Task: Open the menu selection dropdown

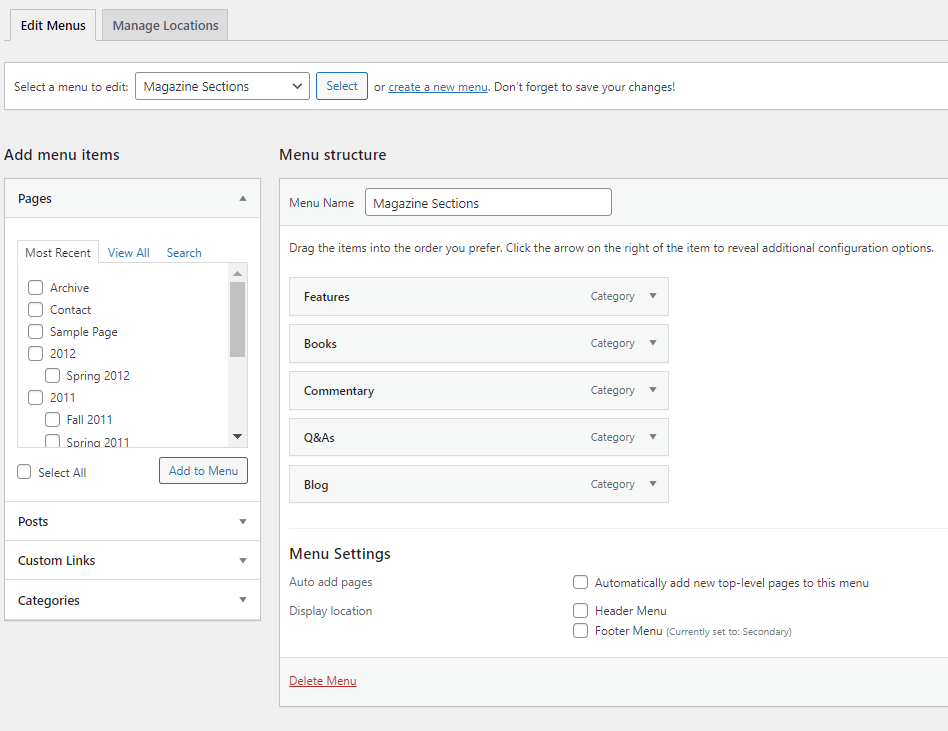Action: [x=222, y=87]
